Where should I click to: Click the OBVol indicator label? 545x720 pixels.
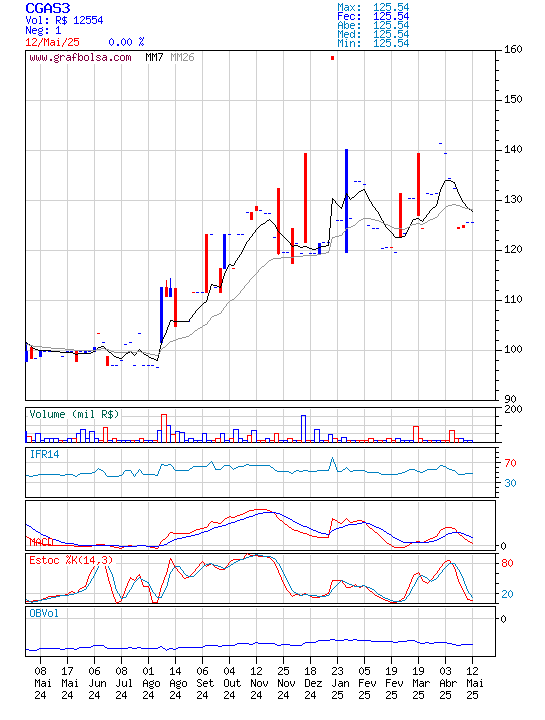click(x=44, y=613)
